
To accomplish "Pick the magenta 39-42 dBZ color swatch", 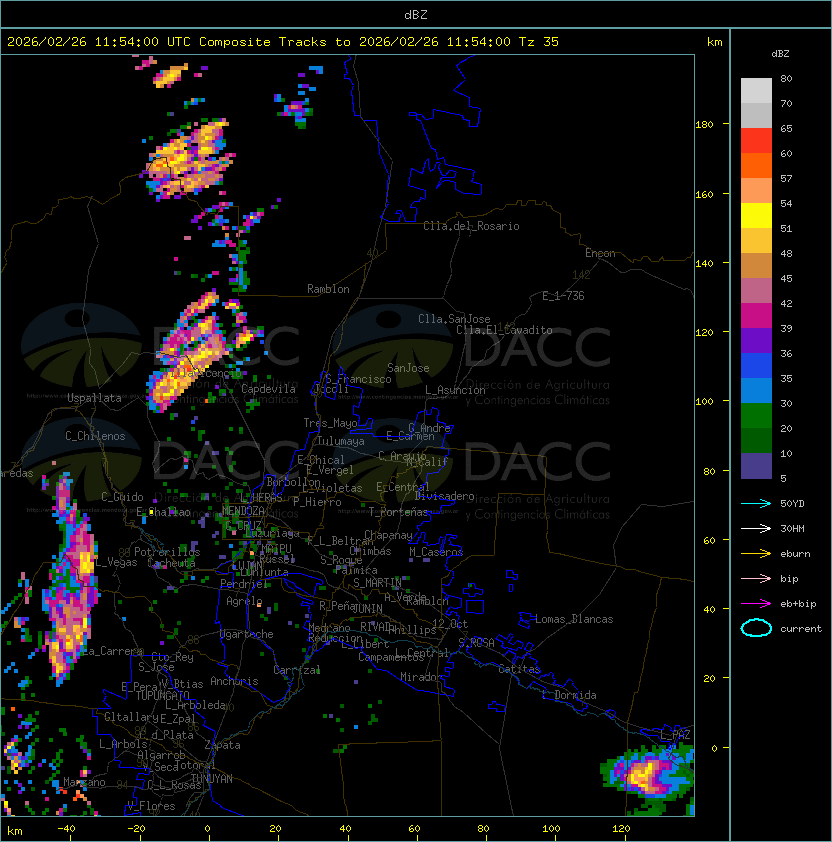I will (x=756, y=316).
